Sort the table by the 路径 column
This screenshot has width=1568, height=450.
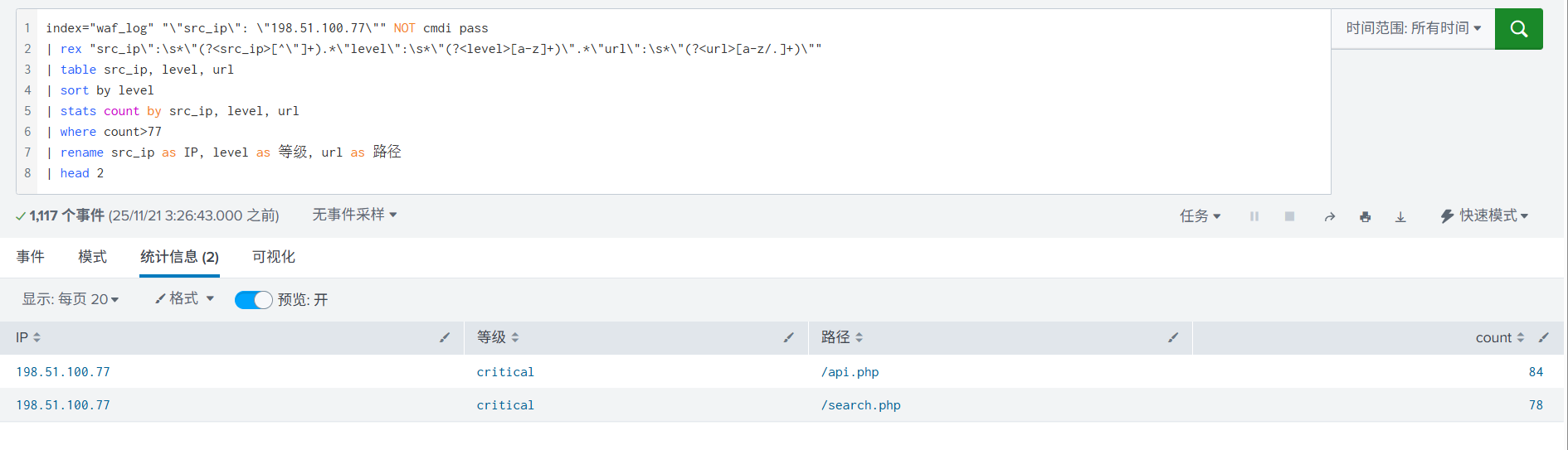coord(842,337)
